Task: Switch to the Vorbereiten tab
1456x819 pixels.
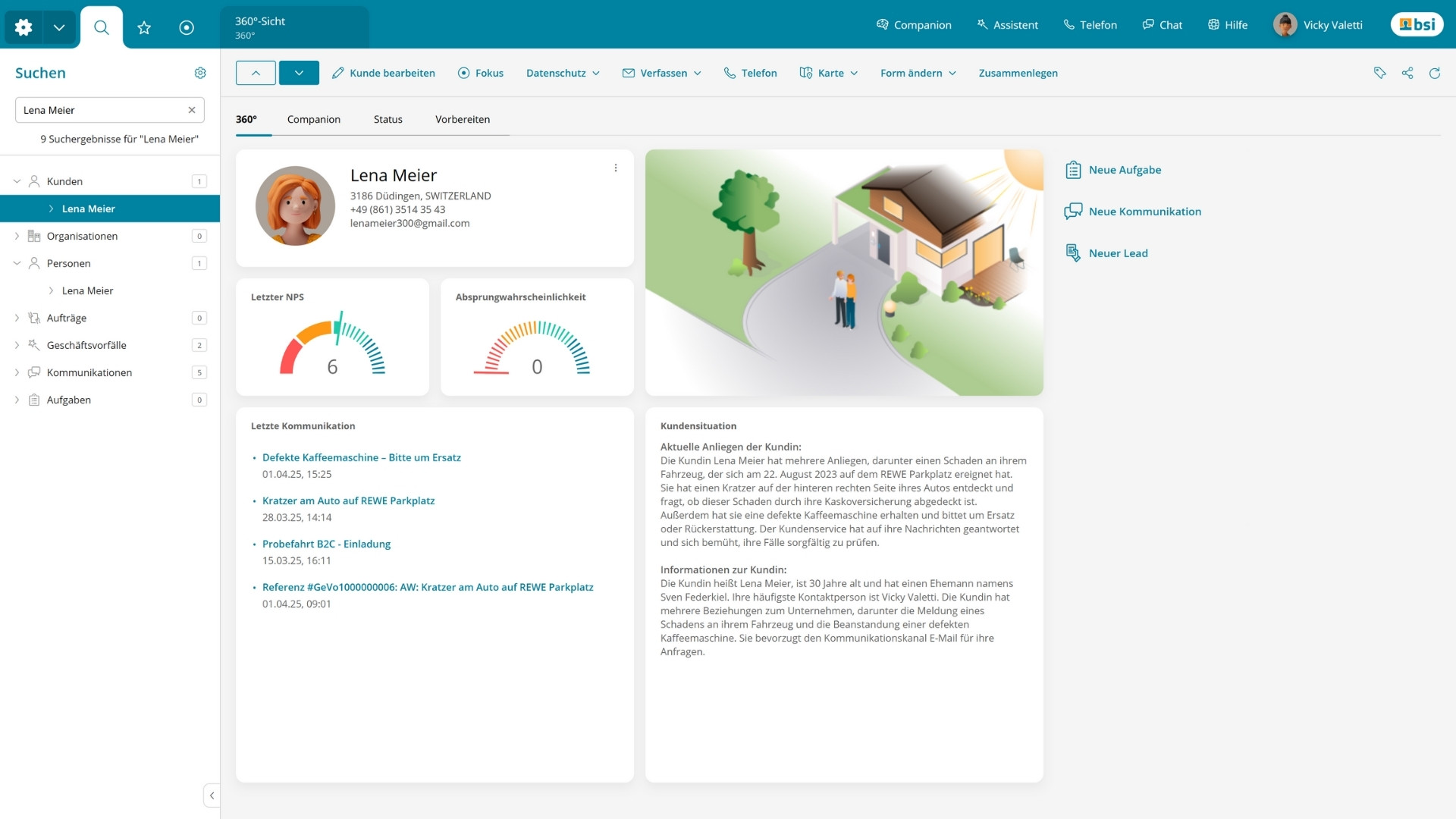Action: point(462,119)
